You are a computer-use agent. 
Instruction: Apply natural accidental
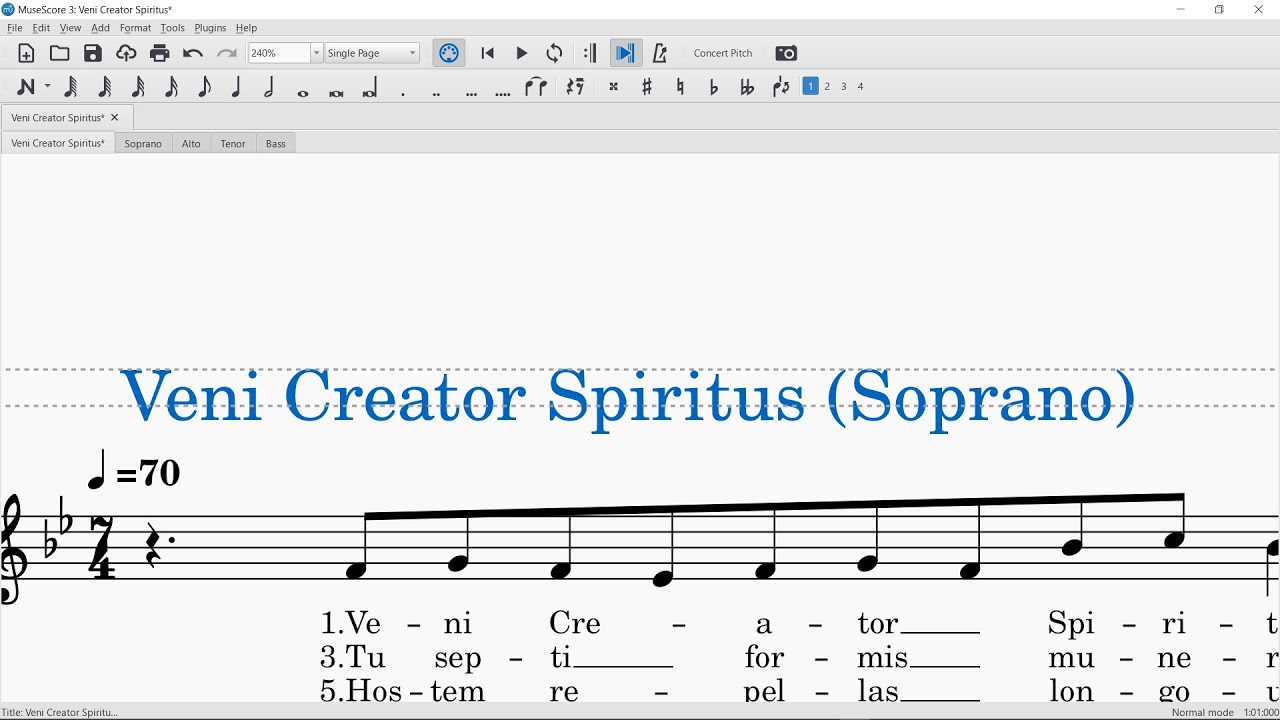680,87
